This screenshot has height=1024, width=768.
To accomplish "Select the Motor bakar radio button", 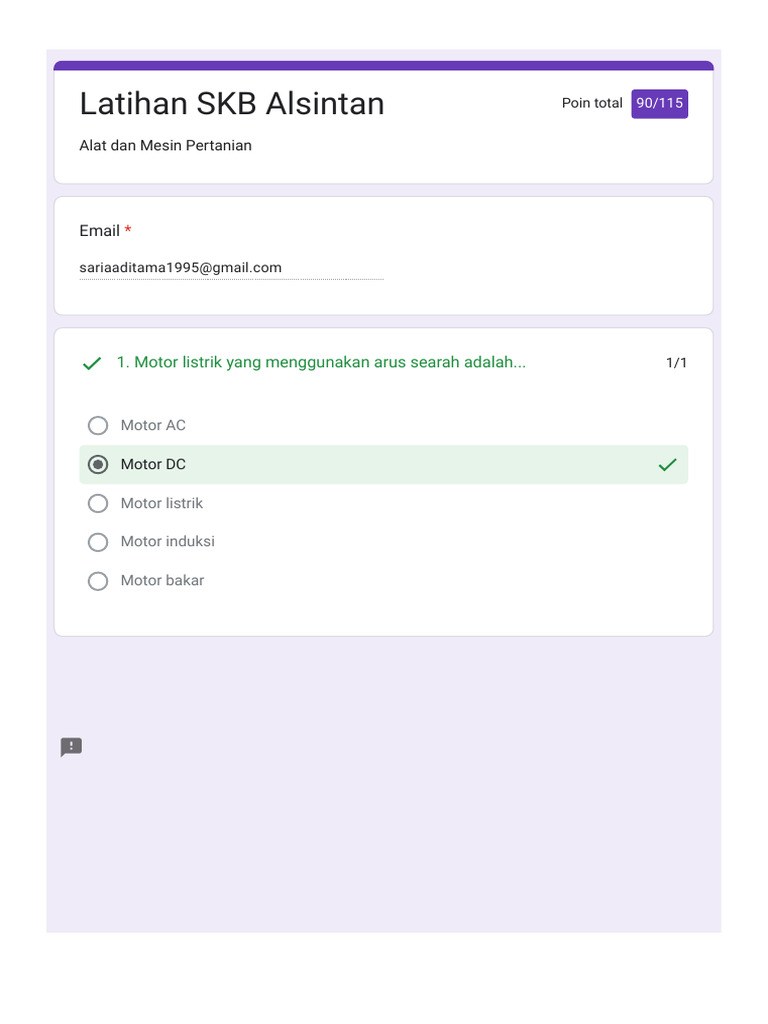I will coord(98,581).
